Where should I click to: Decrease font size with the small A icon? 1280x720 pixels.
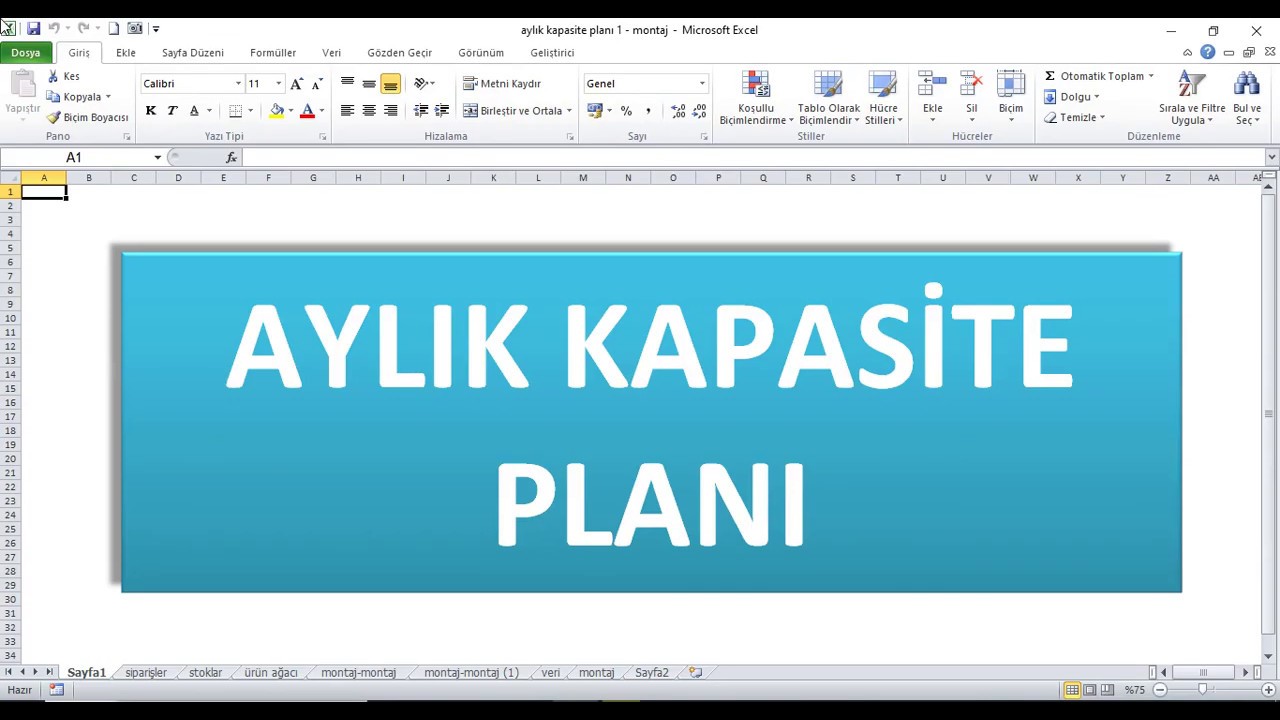[317, 84]
